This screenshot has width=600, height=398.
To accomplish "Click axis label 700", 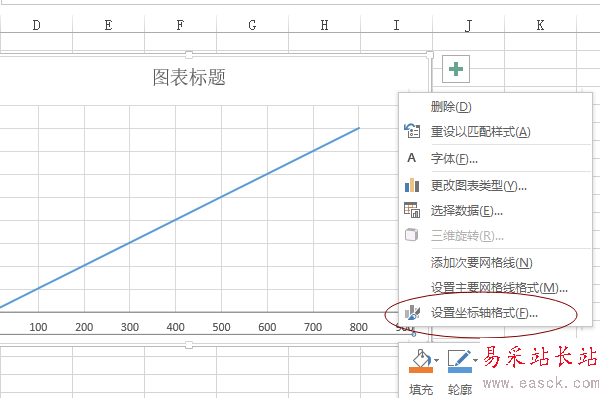I will pyautogui.click(x=313, y=327).
